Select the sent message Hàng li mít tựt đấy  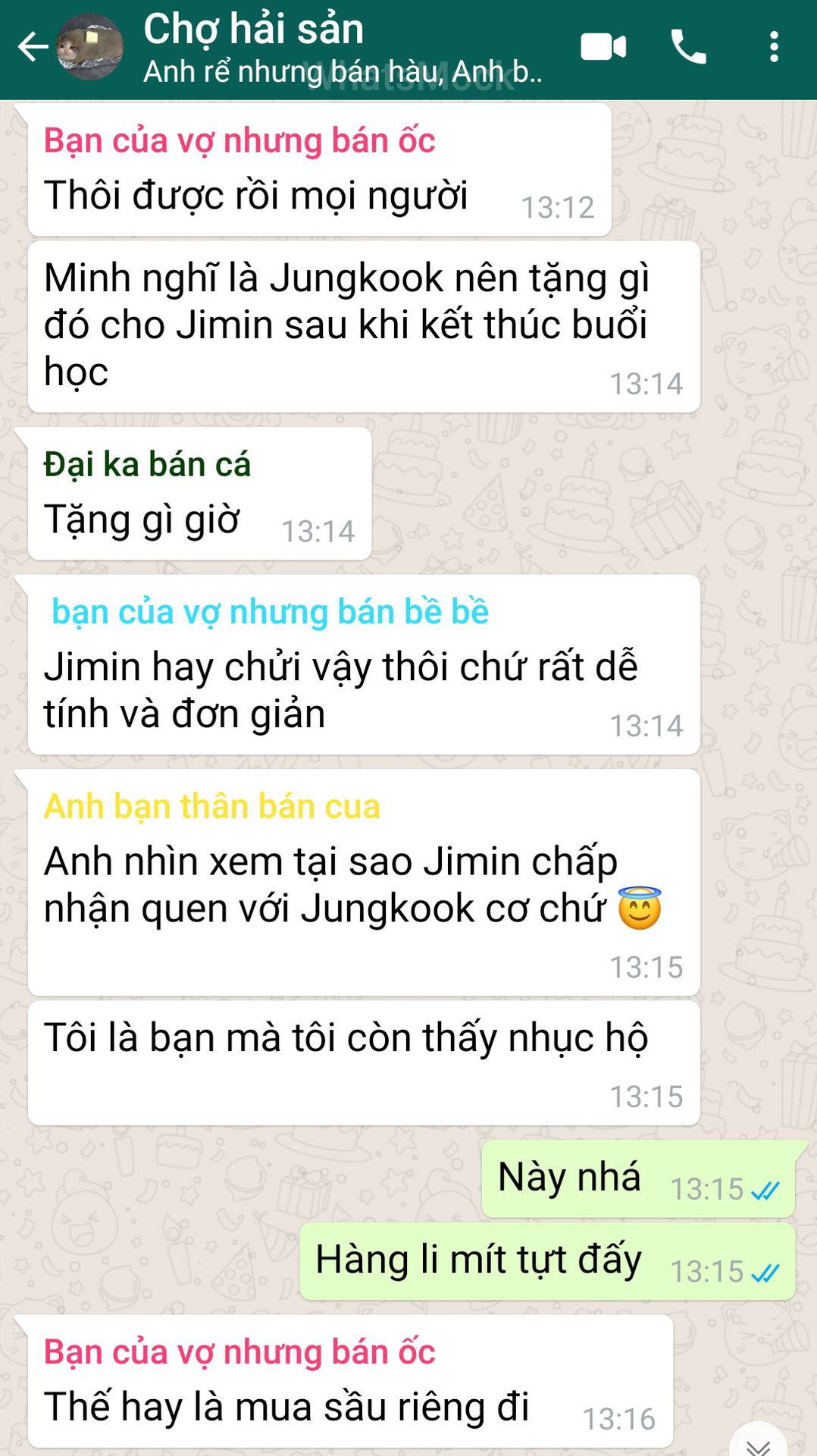547,1261
